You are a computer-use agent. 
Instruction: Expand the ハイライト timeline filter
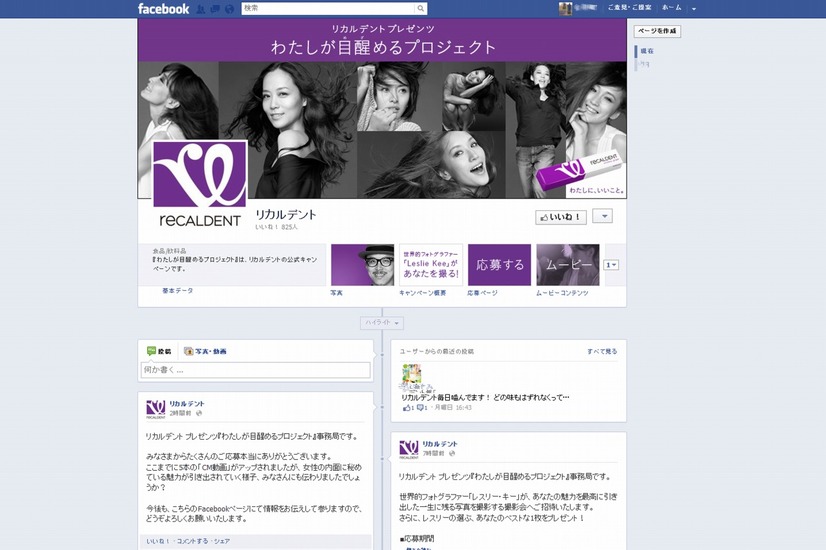(382, 323)
